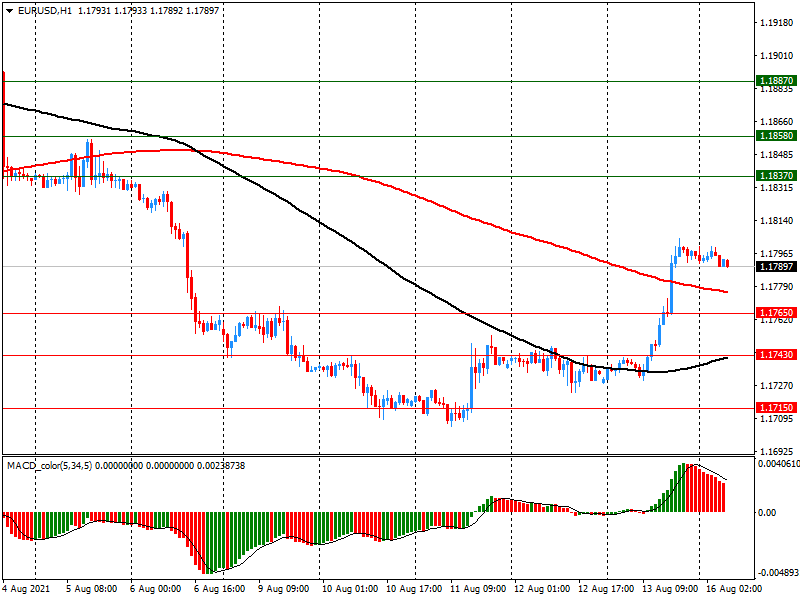
Task: Click the 11 Aug 09:00 time label
Action: coord(478,589)
